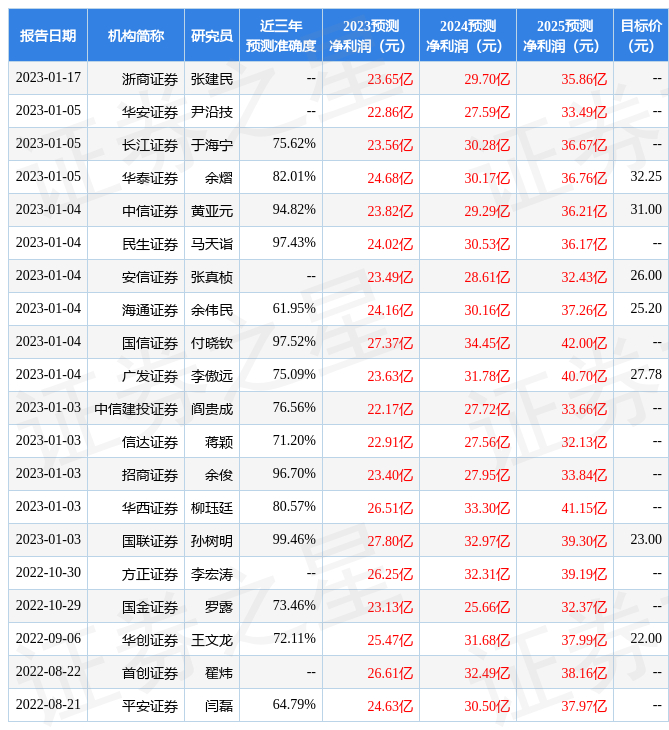669x730 pixels.
Task: Click accuracy value 94.82%
Action: coord(294,210)
